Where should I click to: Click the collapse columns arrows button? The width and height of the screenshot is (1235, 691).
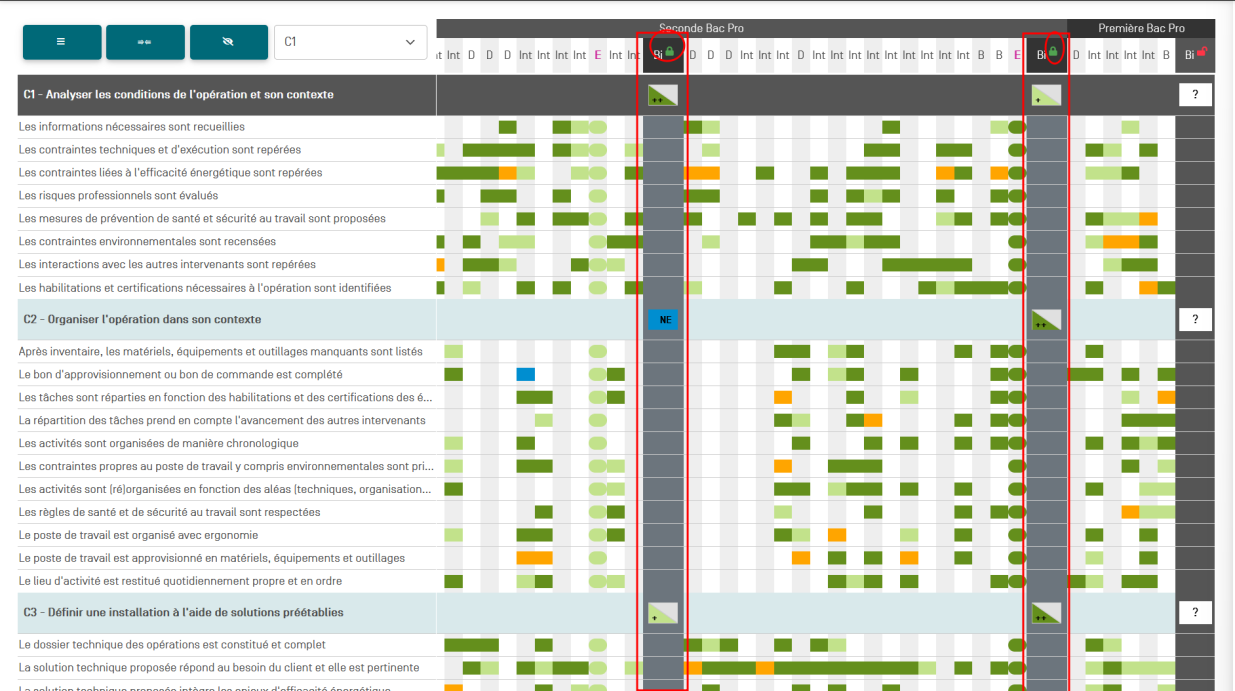[145, 42]
